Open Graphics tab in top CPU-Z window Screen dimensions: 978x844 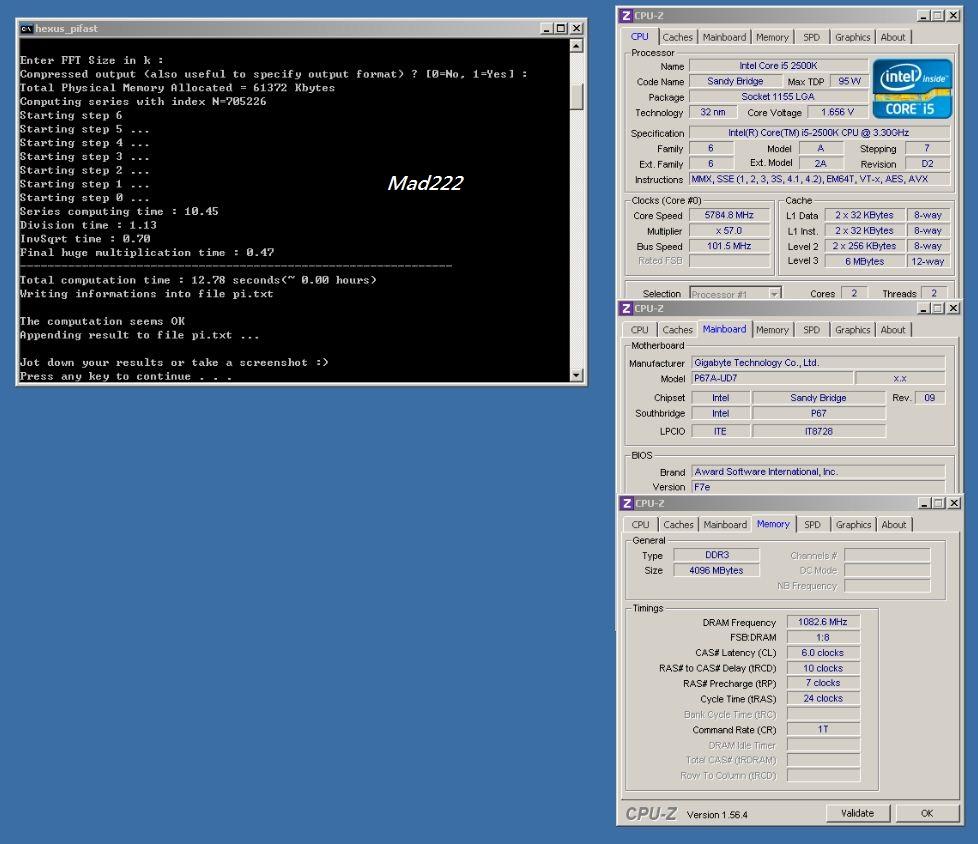[853, 37]
